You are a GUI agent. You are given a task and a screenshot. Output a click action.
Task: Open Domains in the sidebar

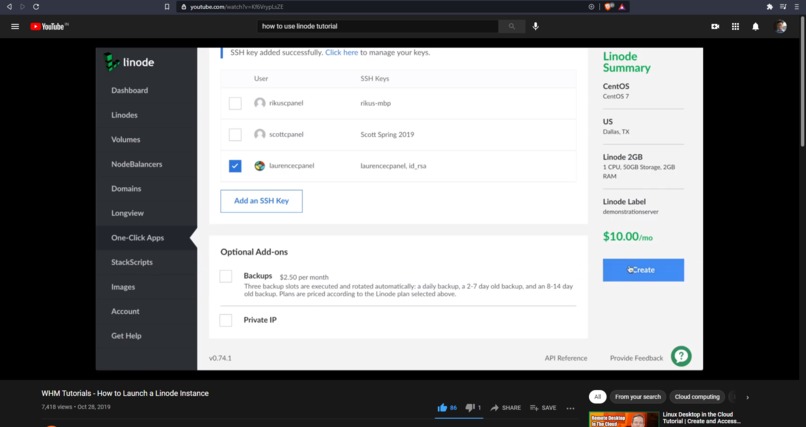(126, 189)
